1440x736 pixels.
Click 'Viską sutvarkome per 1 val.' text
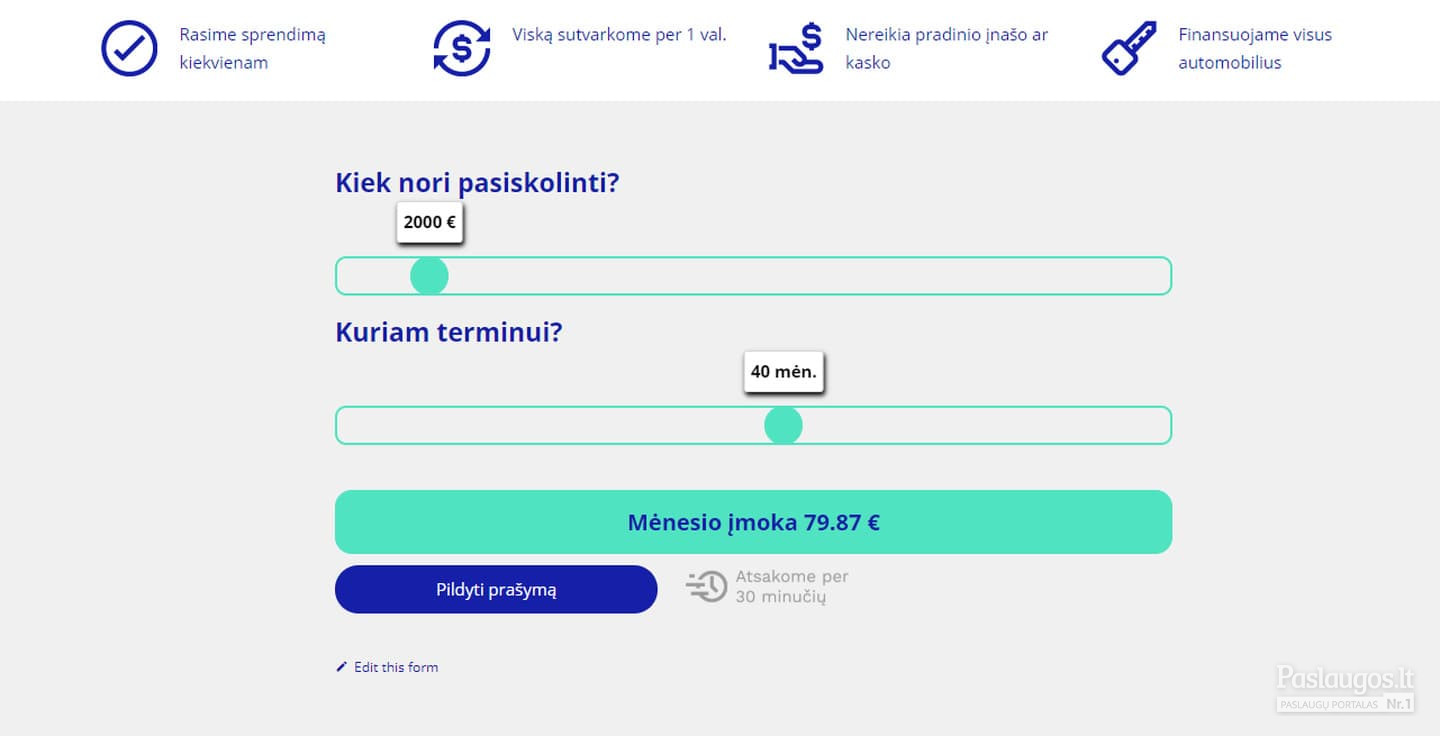pos(620,34)
